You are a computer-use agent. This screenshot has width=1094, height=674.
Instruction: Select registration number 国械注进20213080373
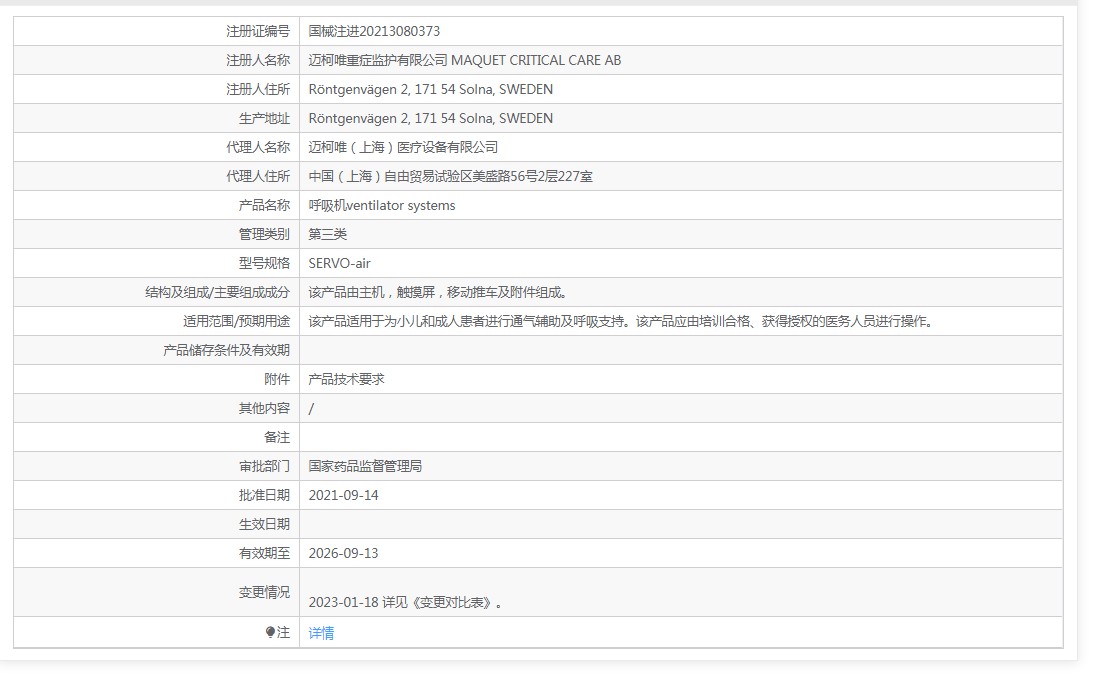tap(374, 31)
